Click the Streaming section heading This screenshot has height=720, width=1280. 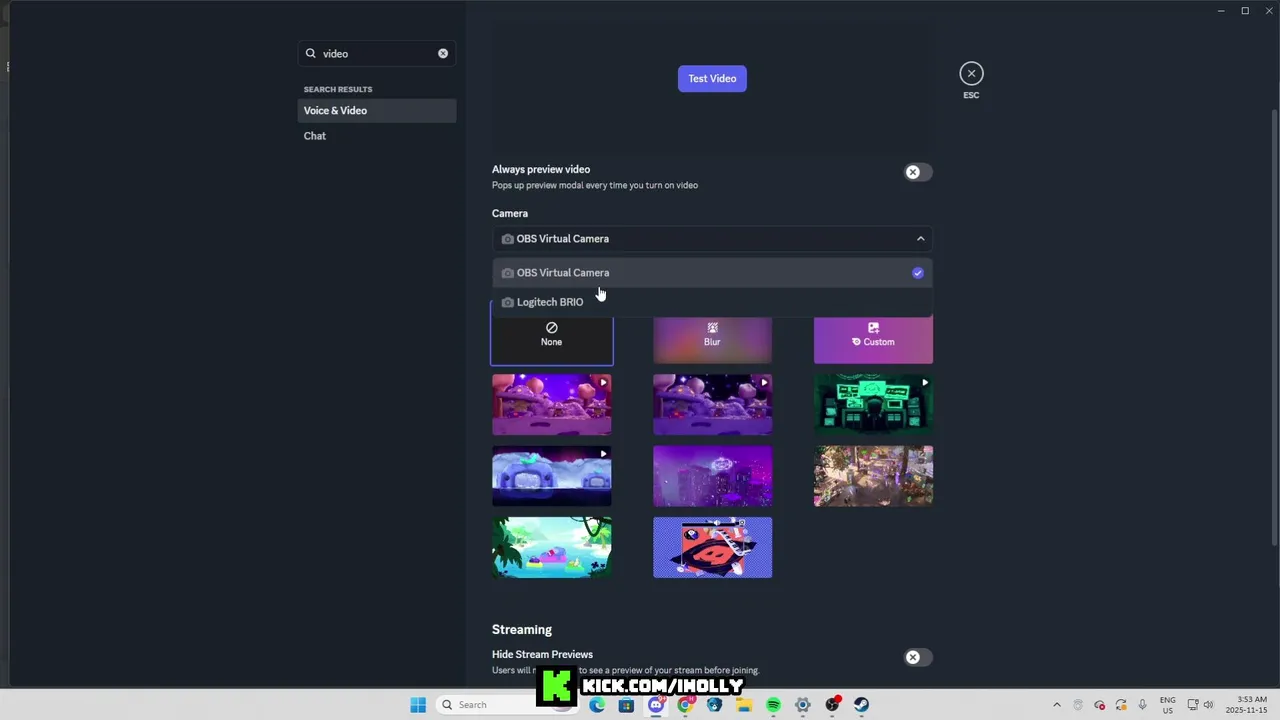(522, 630)
